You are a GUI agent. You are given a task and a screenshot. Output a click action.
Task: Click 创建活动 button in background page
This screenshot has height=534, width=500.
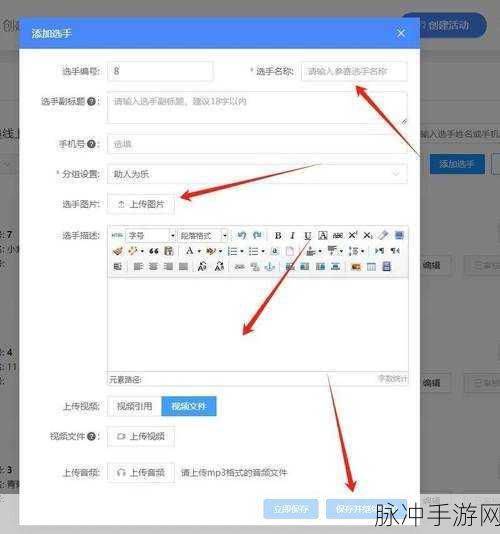[x=444, y=25]
